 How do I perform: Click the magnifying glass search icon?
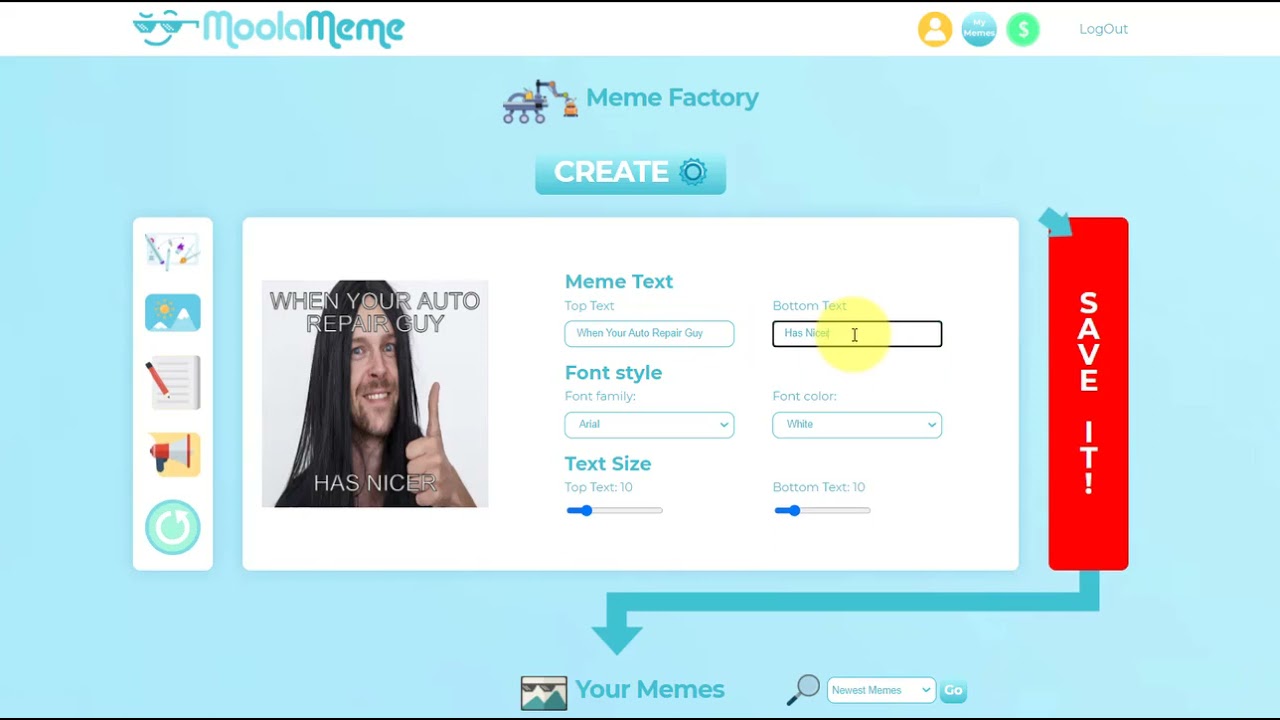tap(803, 690)
